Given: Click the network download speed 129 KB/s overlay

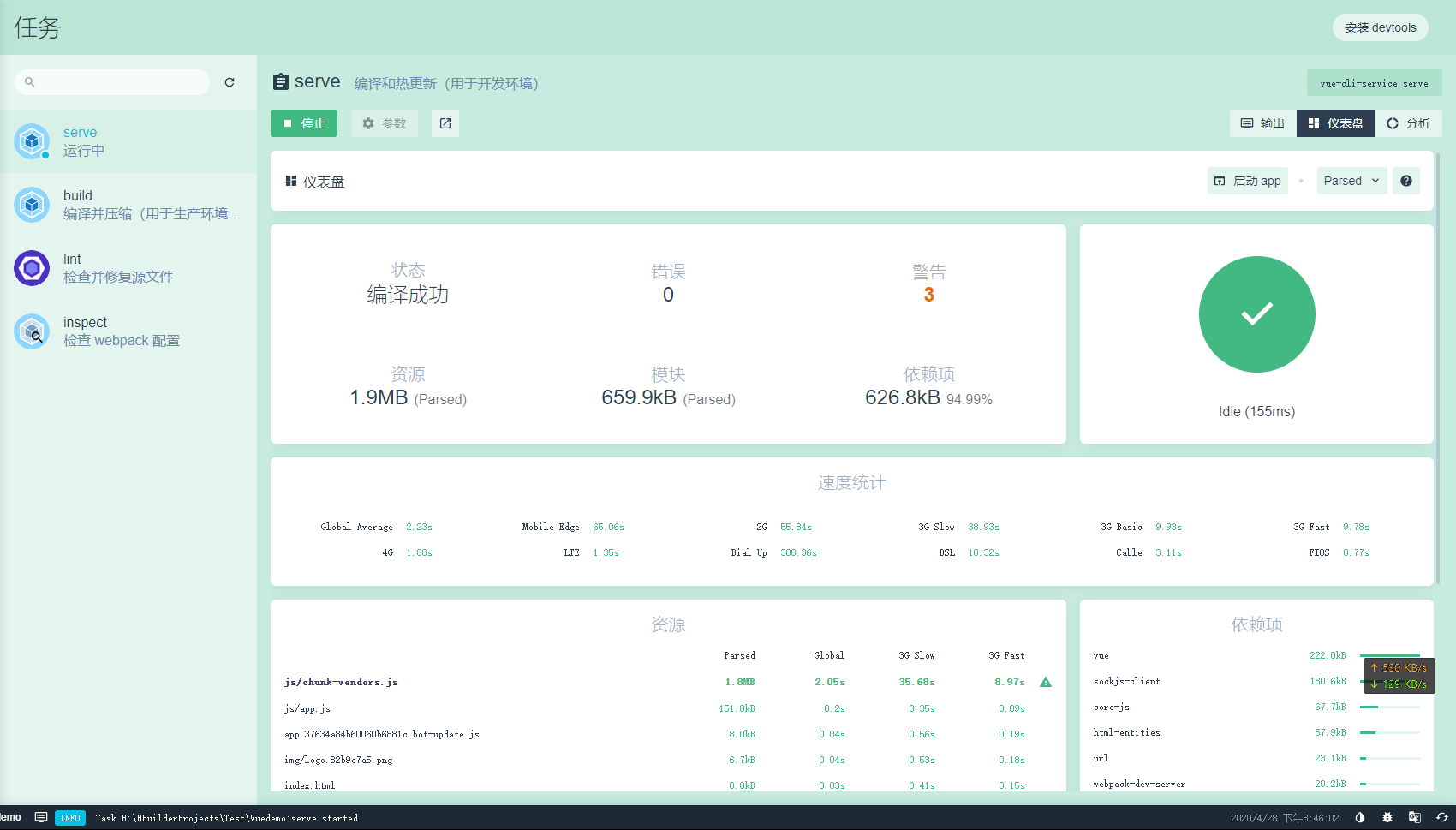Looking at the screenshot, I should pos(1399,684).
